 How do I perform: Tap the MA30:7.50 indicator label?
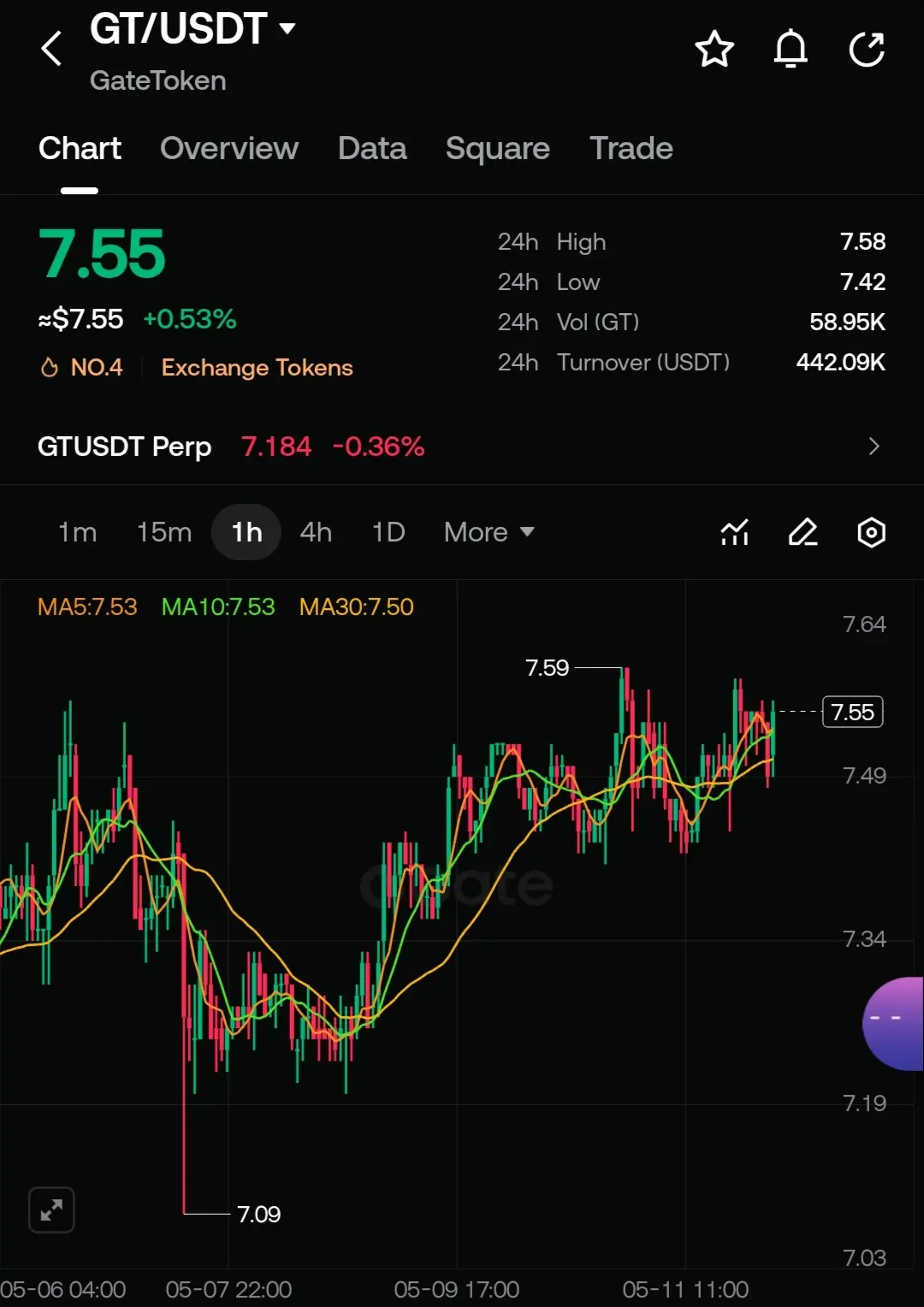click(356, 606)
